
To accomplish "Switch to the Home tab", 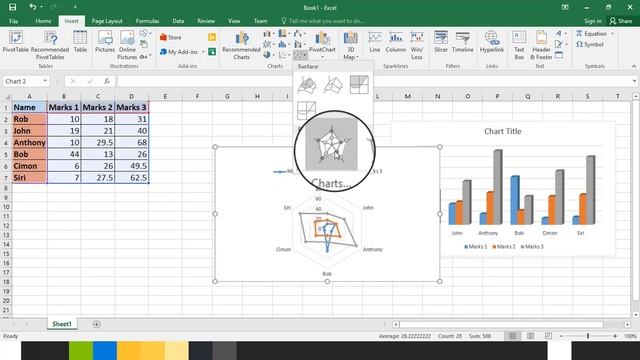I will (x=43, y=21).
